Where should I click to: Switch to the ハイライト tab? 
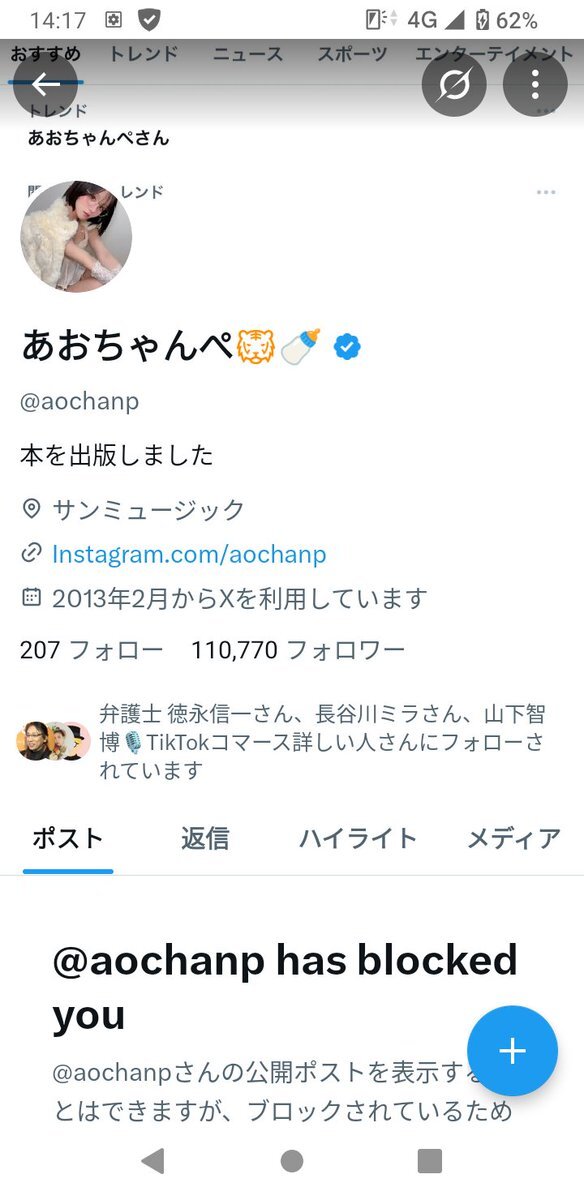click(358, 838)
